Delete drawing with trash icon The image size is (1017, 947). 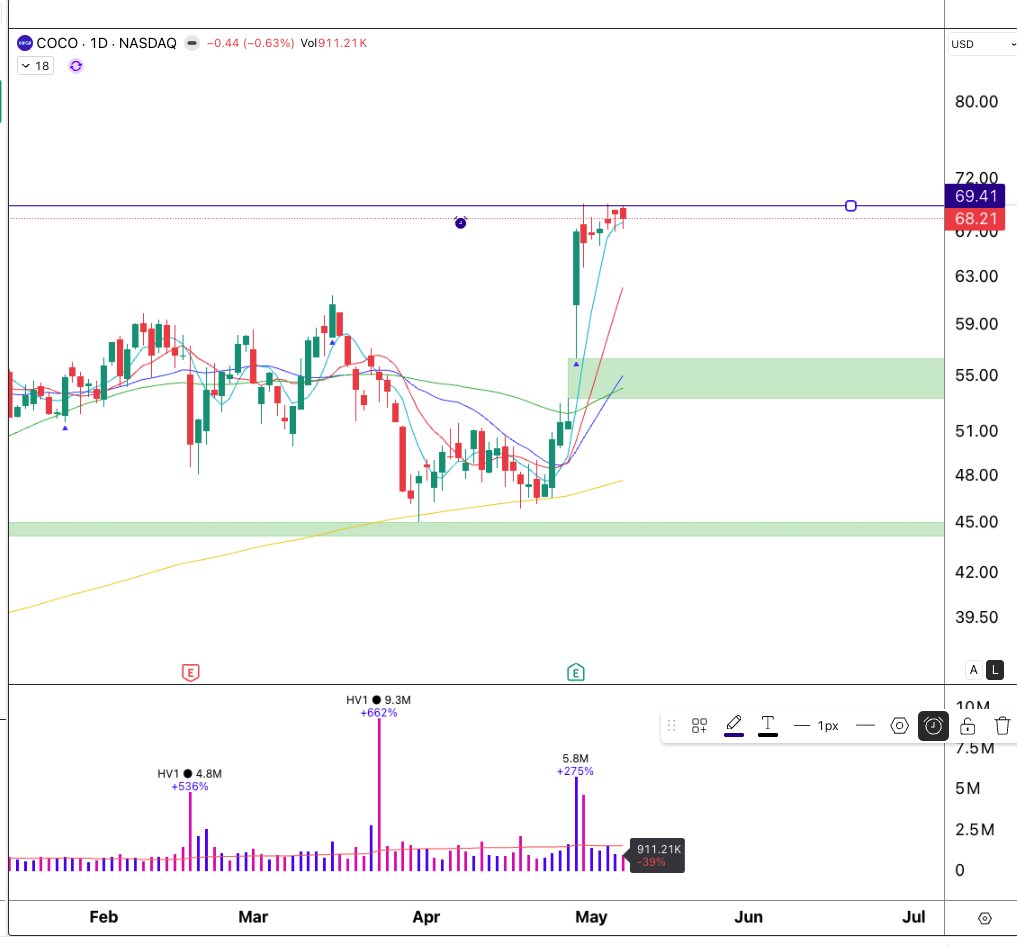pos(1002,725)
